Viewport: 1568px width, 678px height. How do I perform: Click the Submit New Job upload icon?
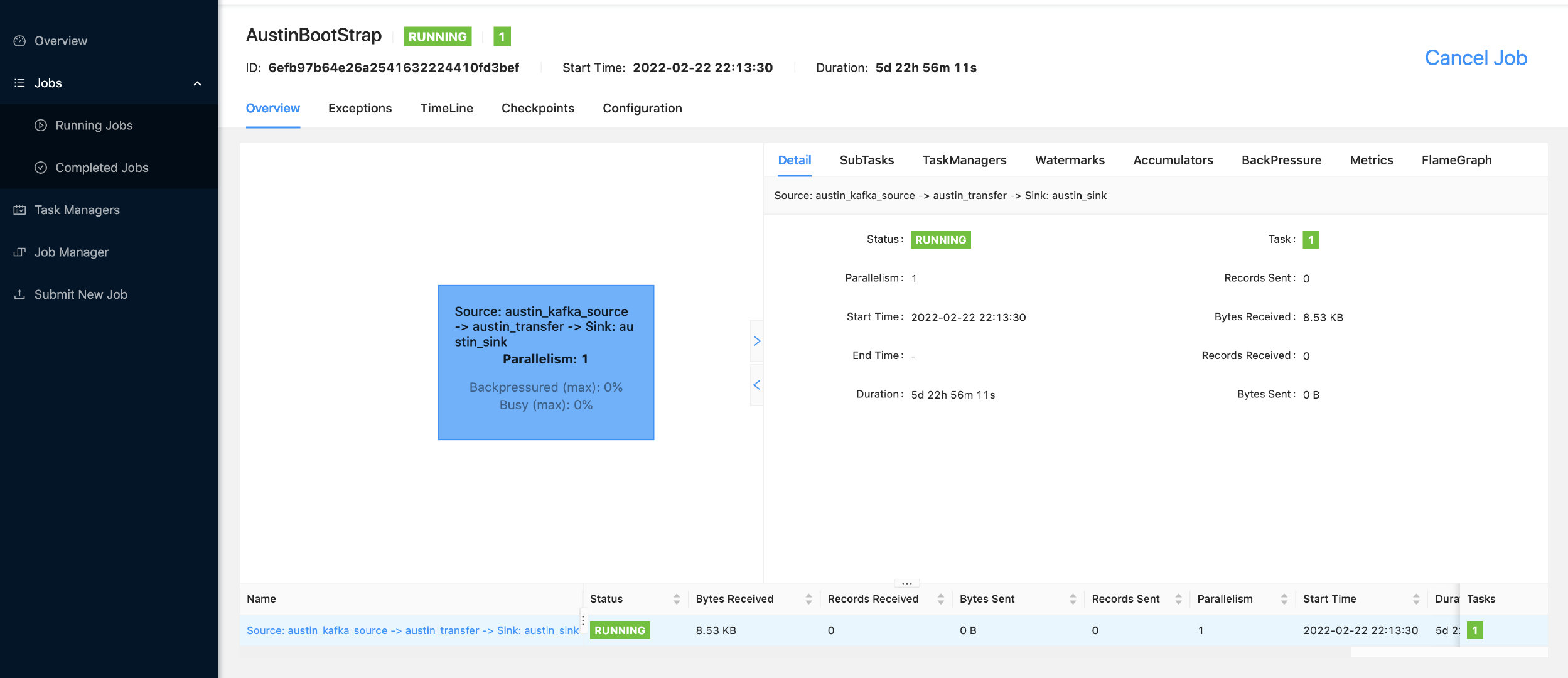[x=19, y=294]
